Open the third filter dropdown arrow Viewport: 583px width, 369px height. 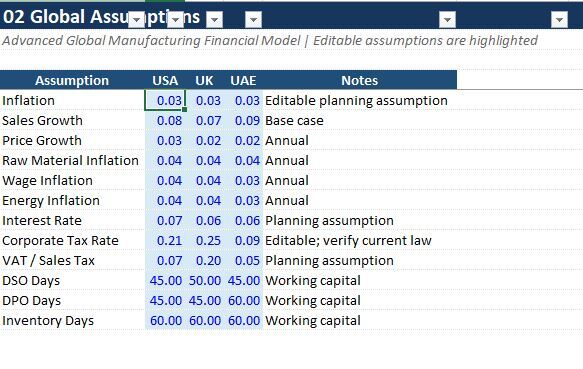(215, 20)
